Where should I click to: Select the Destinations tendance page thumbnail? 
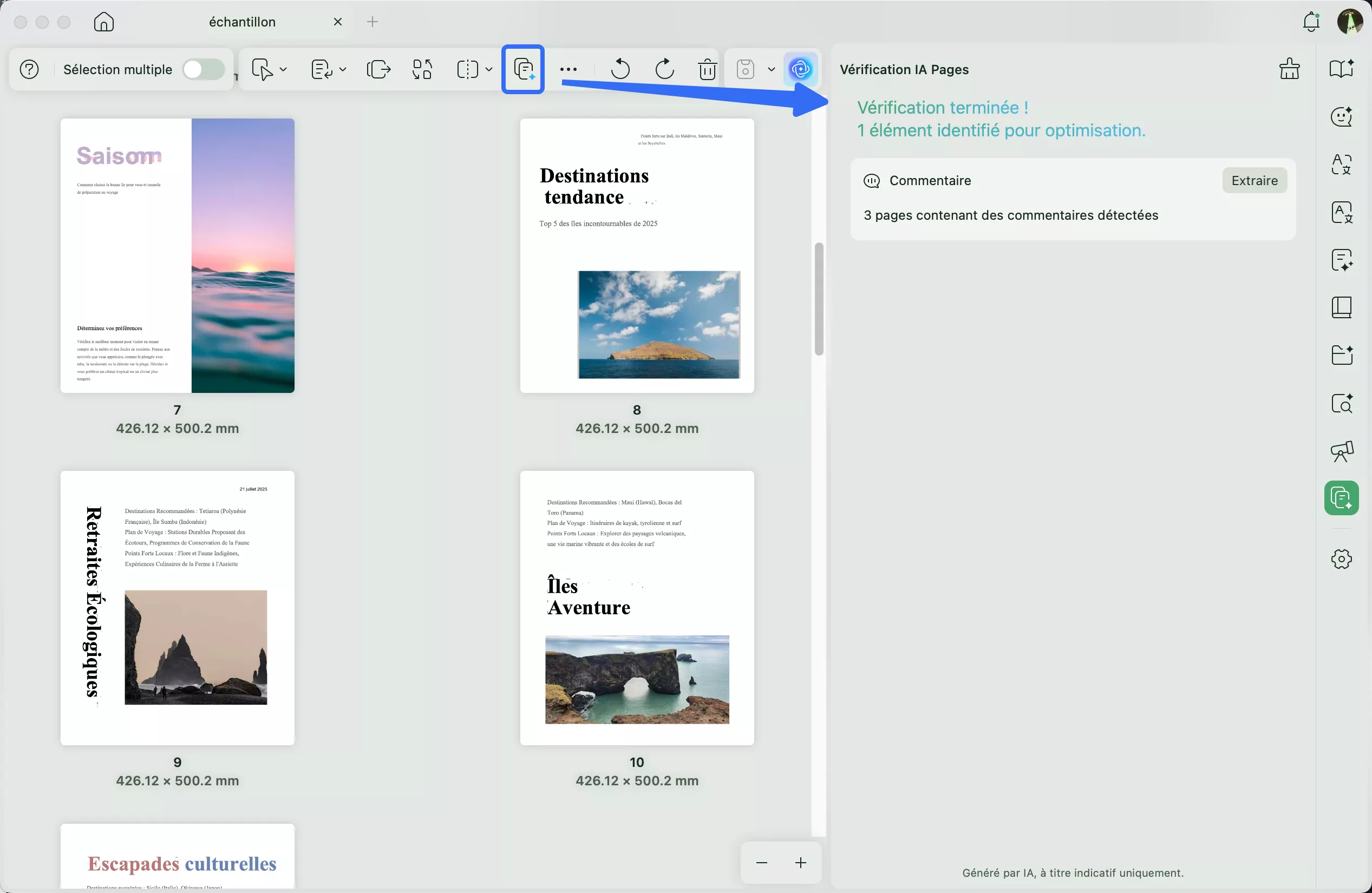coord(636,257)
